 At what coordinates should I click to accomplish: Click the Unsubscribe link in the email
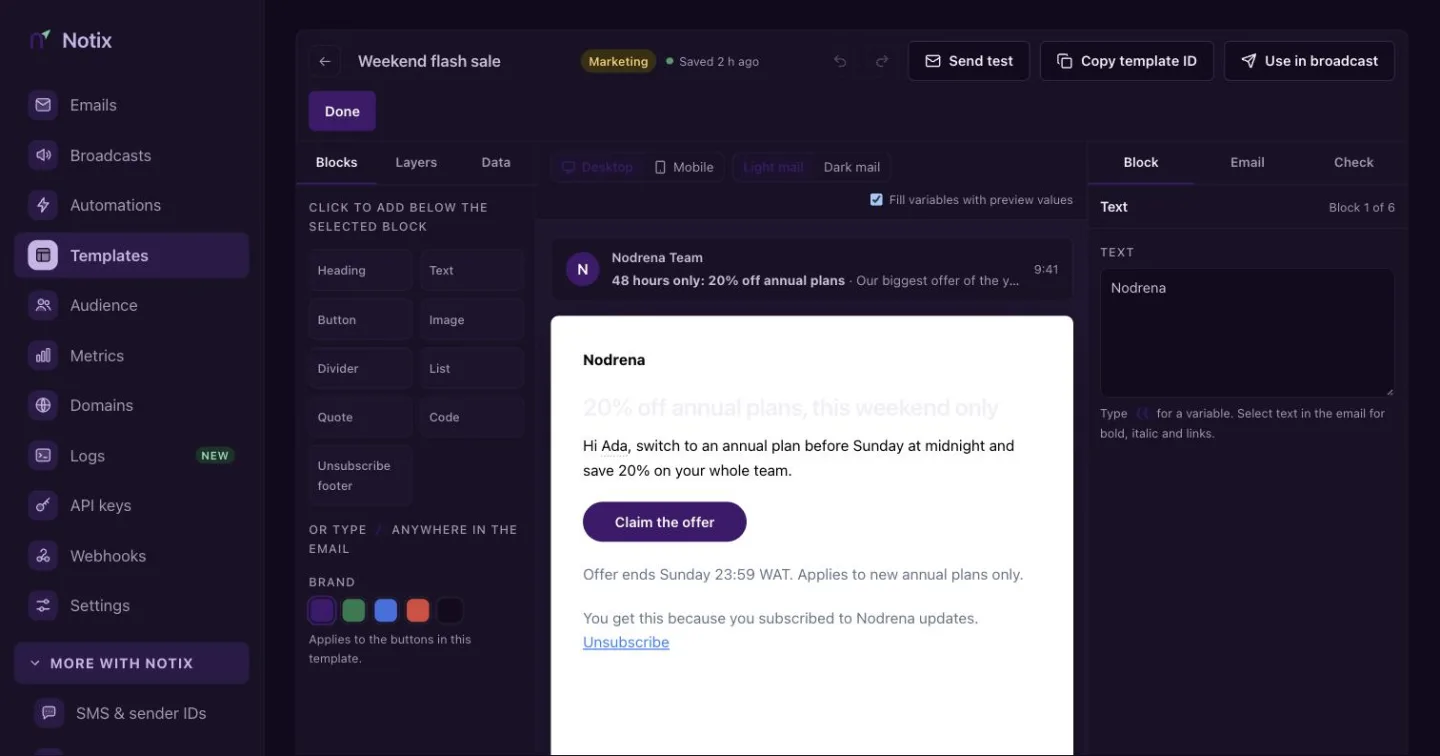(626, 642)
